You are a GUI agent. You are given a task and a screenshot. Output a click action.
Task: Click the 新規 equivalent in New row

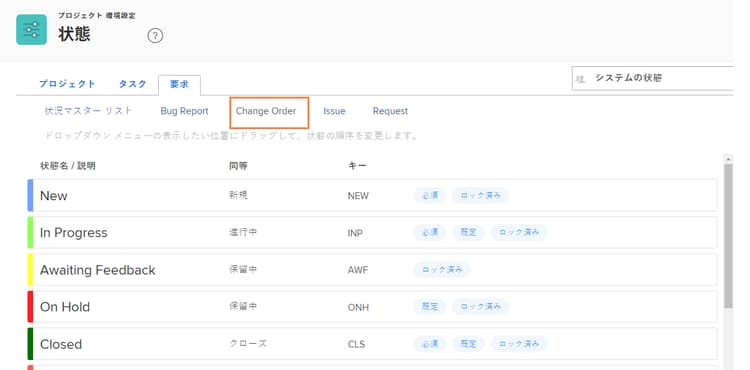238,196
